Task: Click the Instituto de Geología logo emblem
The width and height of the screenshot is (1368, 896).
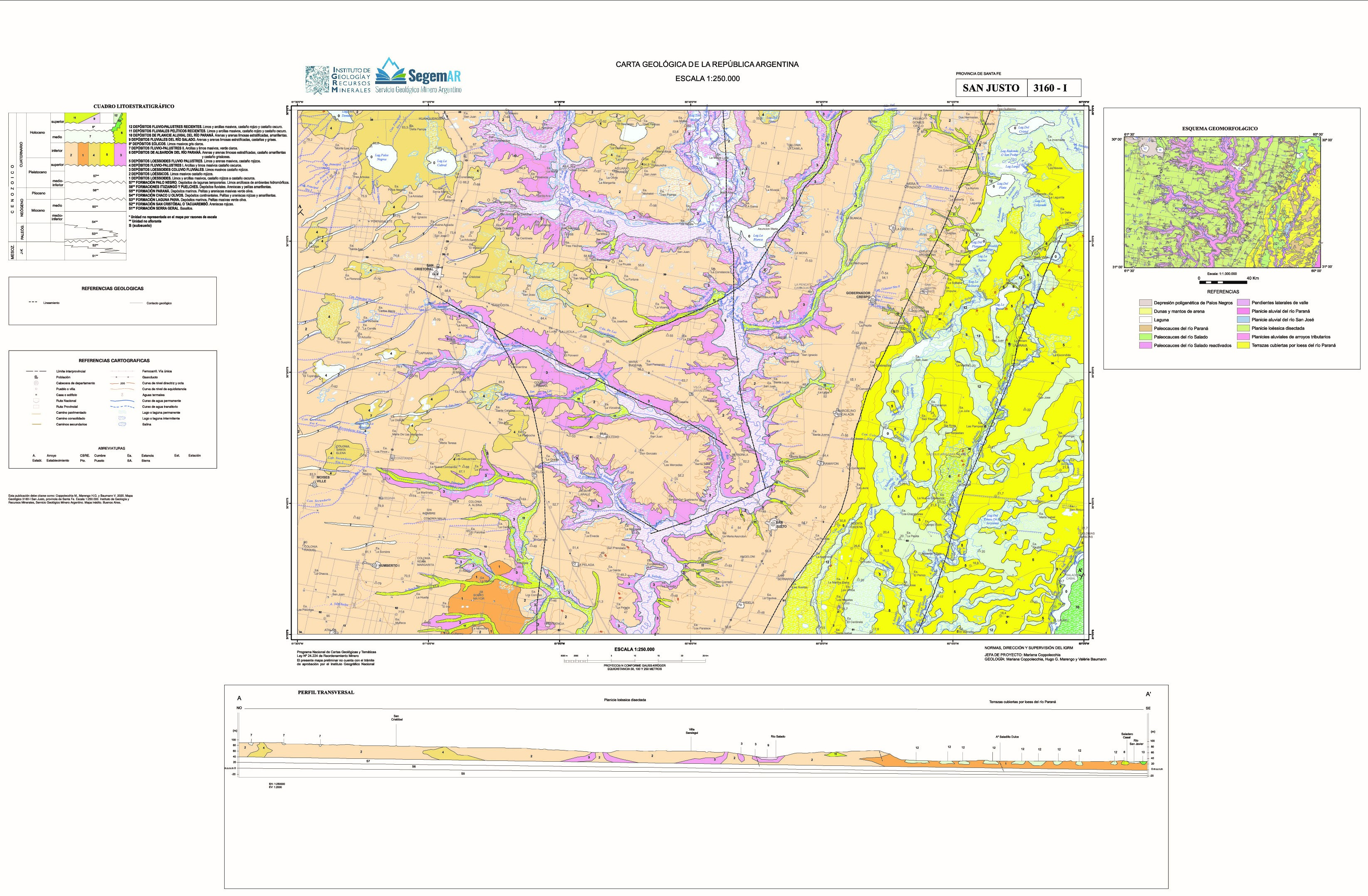Action: (317, 79)
